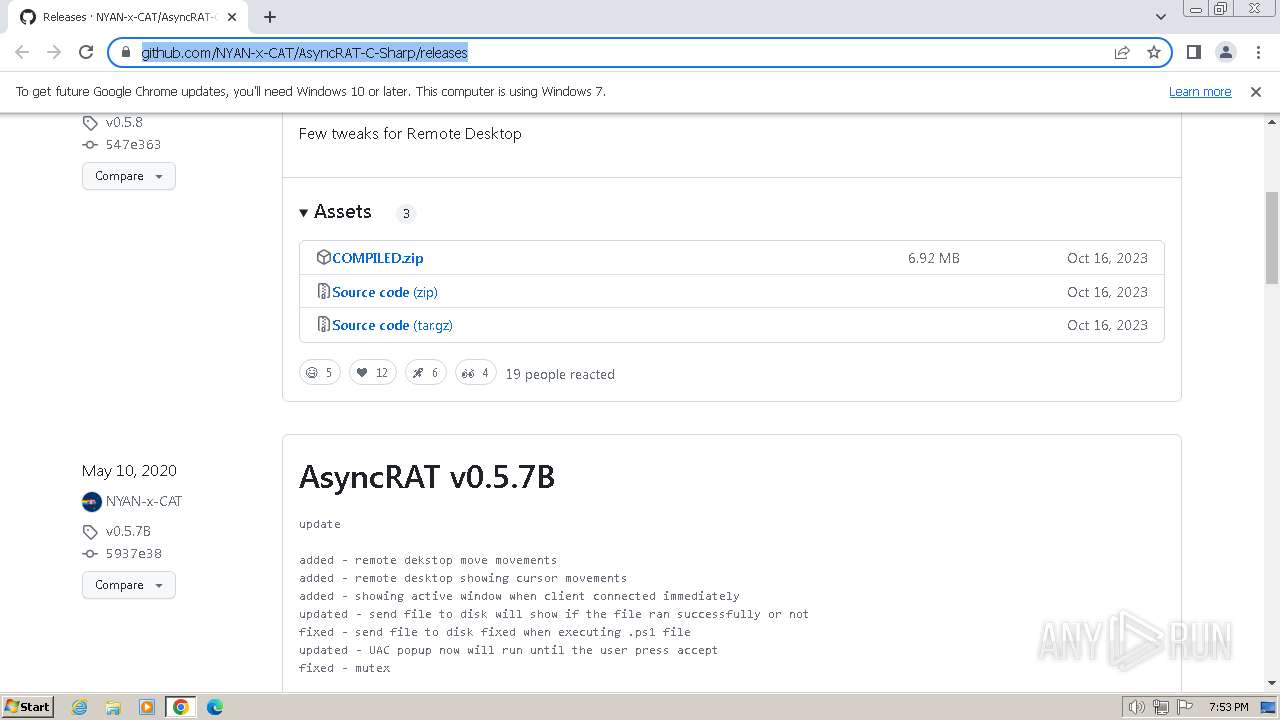This screenshot has width=1280, height=720.
Task: Click the network tray icon
Action: (1161, 707)
